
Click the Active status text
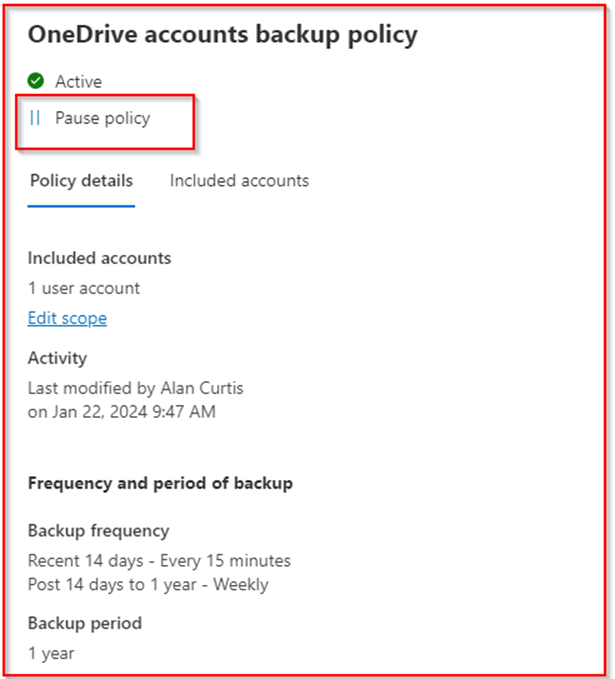(x=78, y=81)
